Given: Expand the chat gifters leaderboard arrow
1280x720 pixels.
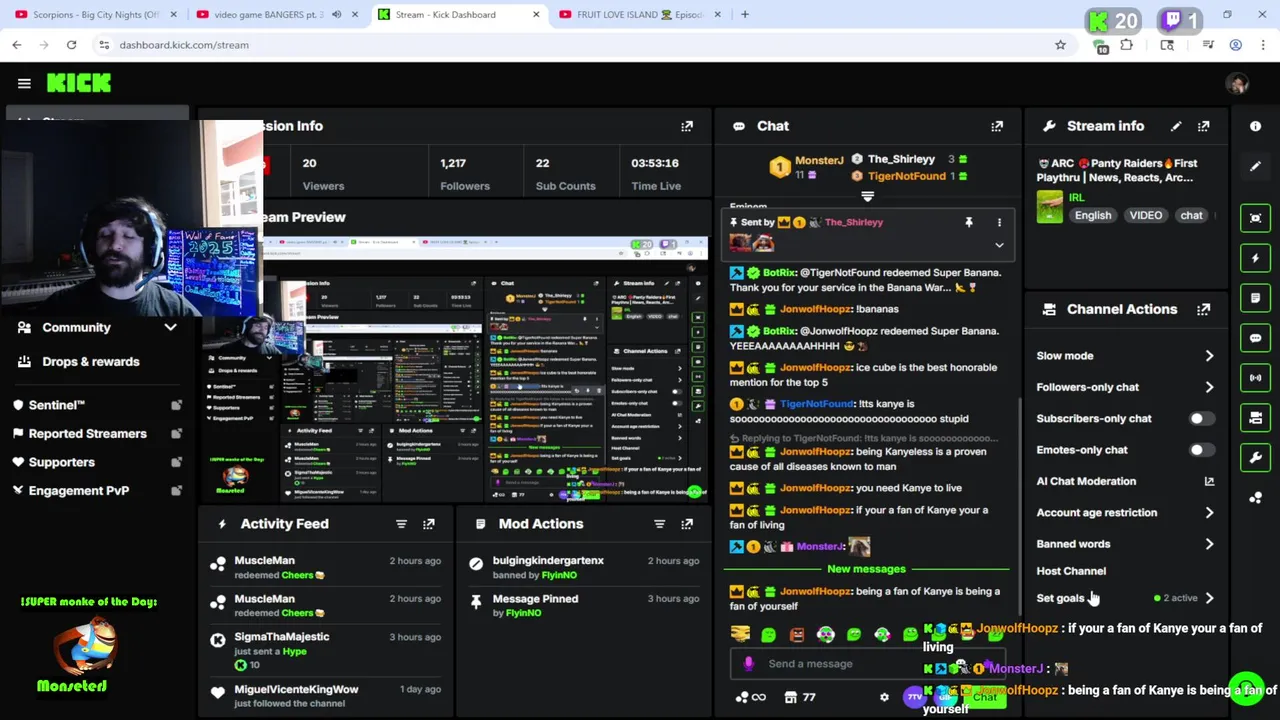Looking at the screenshot, I should (x=867, y=196).
